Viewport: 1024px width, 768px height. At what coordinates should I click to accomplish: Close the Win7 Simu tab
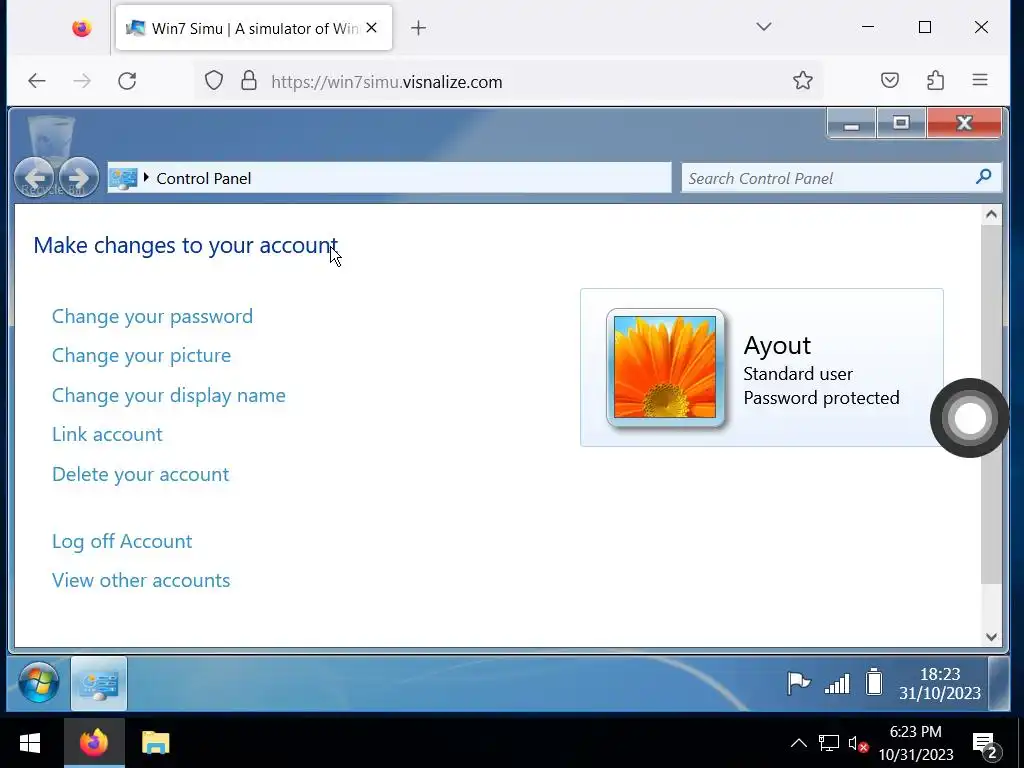372,28
